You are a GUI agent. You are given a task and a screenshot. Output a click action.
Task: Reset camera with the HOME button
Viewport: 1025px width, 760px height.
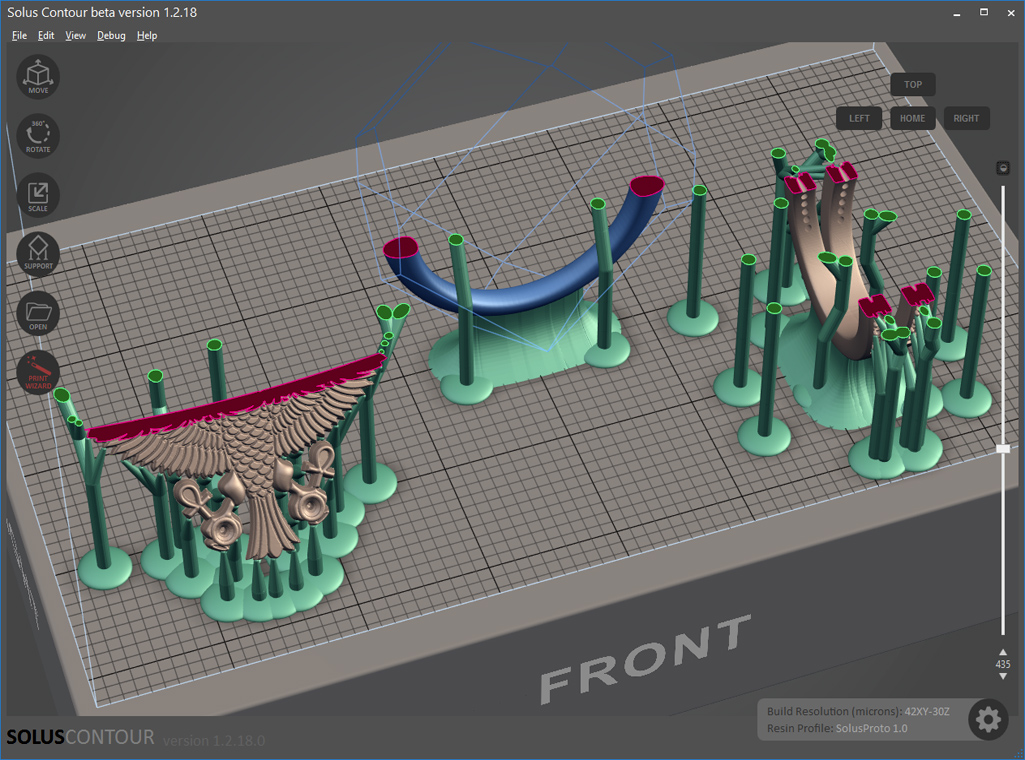click(912, 118)
